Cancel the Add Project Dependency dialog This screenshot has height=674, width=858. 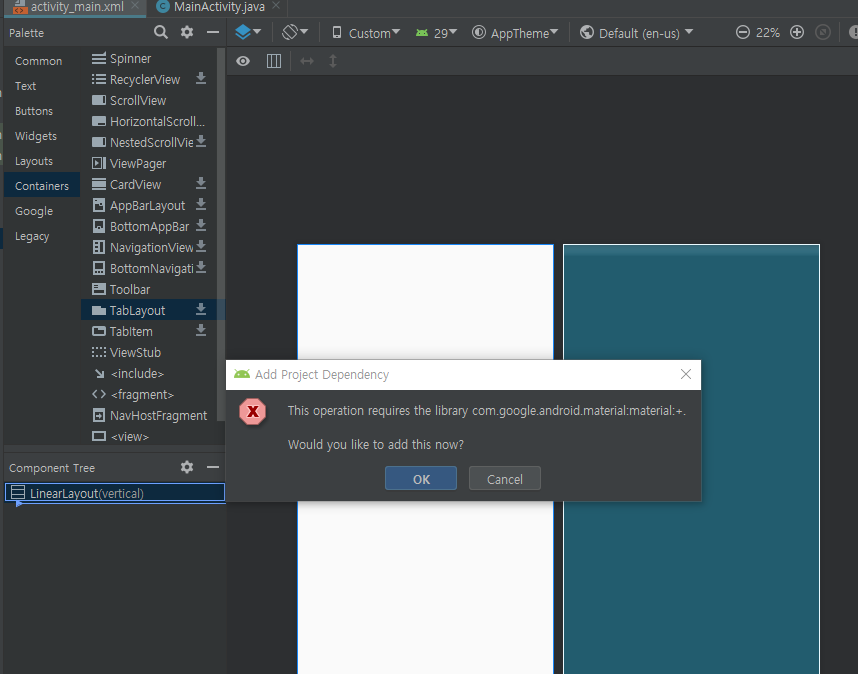tap(505, 479)
